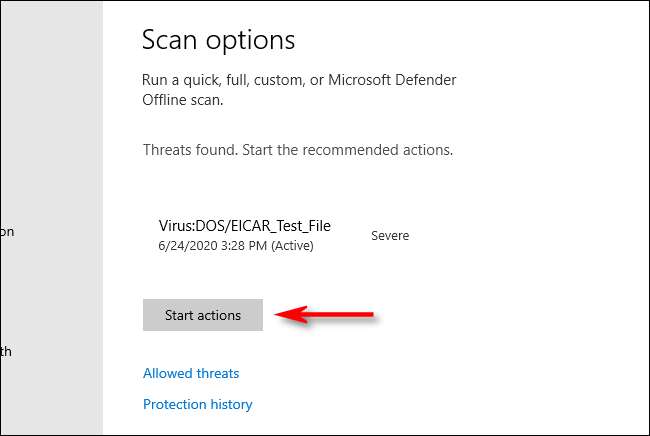650x436 pixels.
Task: Click the Severe severity label
Action: click(390, 236)
